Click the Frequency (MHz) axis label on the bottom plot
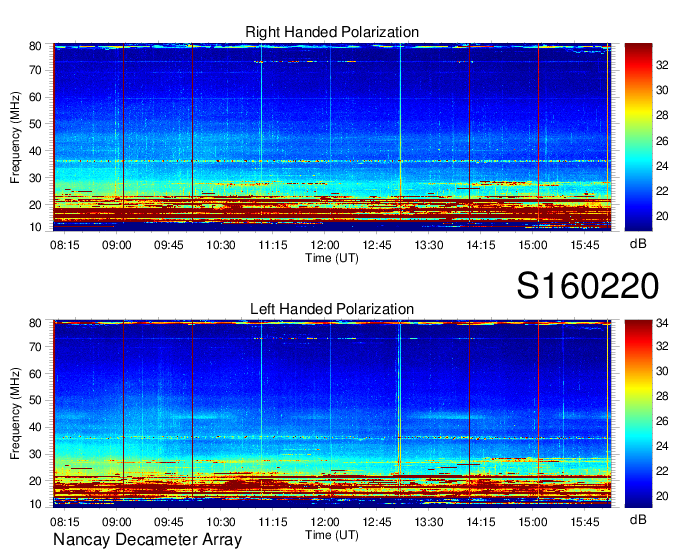This screenshot has width=680, height=552. click(x=15, y=414)
